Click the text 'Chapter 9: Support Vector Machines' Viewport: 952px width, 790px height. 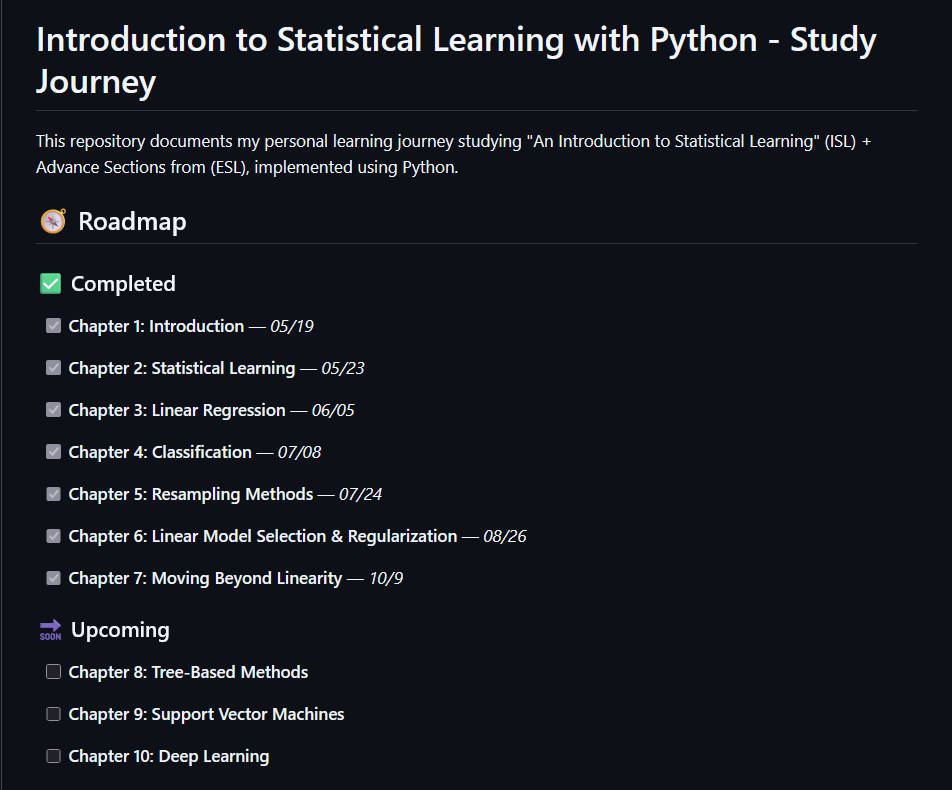[x=206, y=714]
